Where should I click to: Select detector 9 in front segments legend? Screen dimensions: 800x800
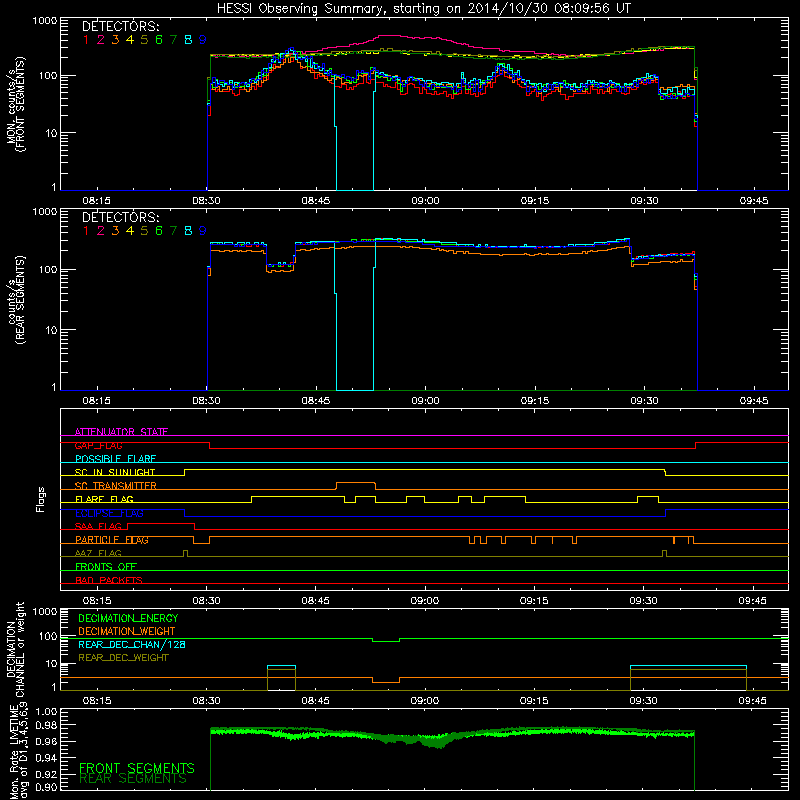pyautogui.click(x=203, y=39)
